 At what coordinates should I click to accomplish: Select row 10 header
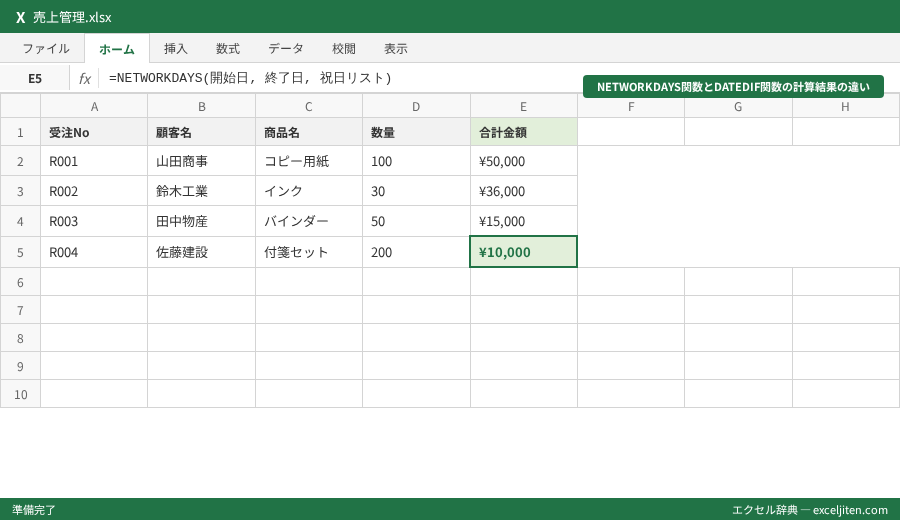[x=20, y=394]
